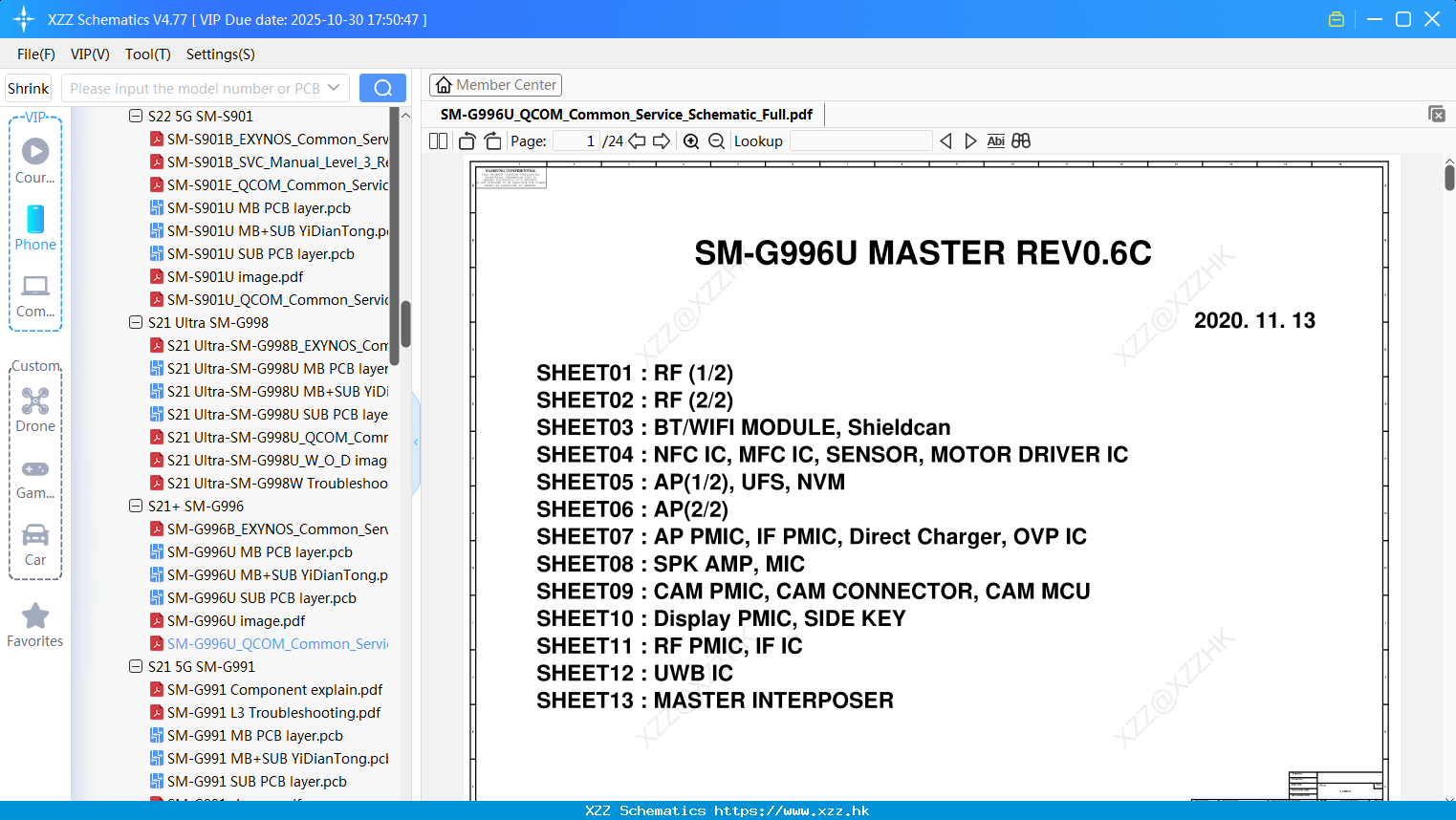Open the Car category
The image size is (1456, 820).
click(35, 545)
